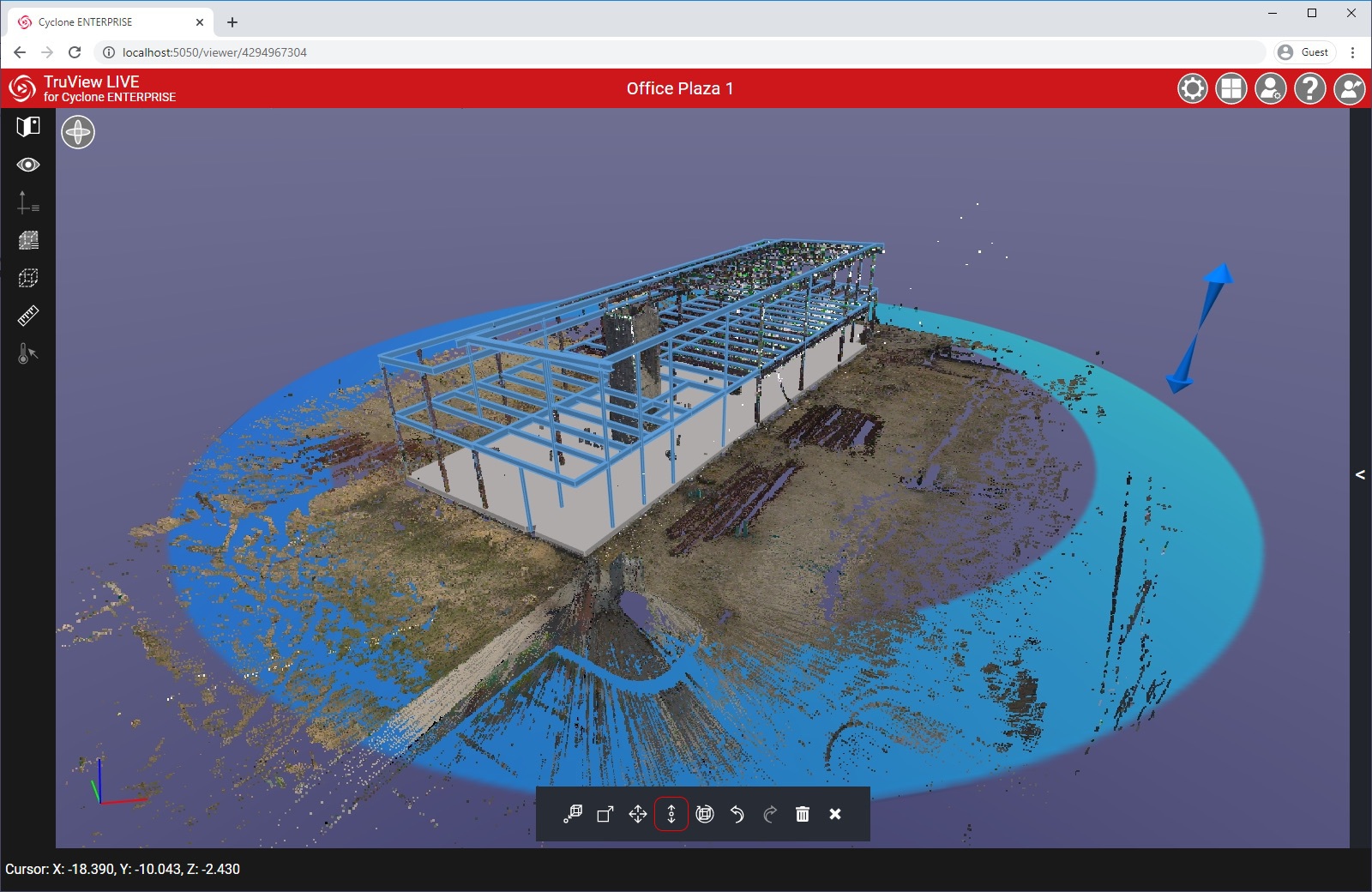The width and height of the screenshot is (1372, 892).
Task: Select the Cyclone ENTERPRISE browser tab
Action: coord(111,22)
